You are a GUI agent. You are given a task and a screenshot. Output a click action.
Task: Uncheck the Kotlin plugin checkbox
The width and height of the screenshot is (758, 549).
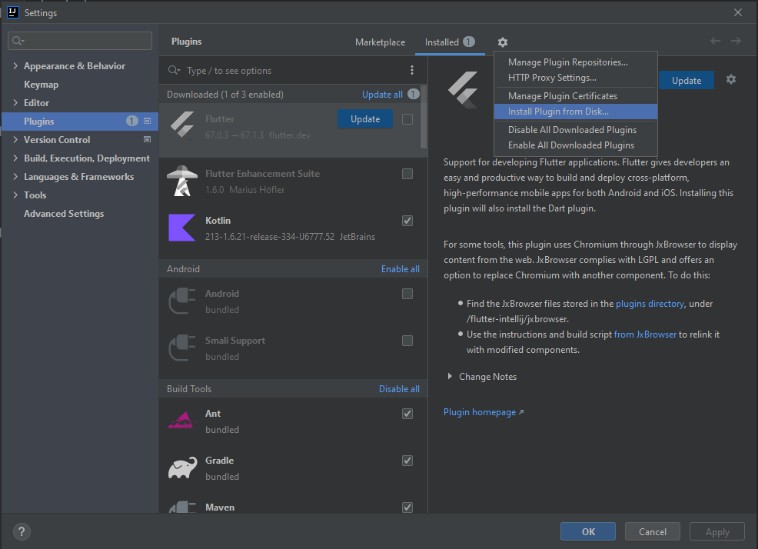coord(408,220)
